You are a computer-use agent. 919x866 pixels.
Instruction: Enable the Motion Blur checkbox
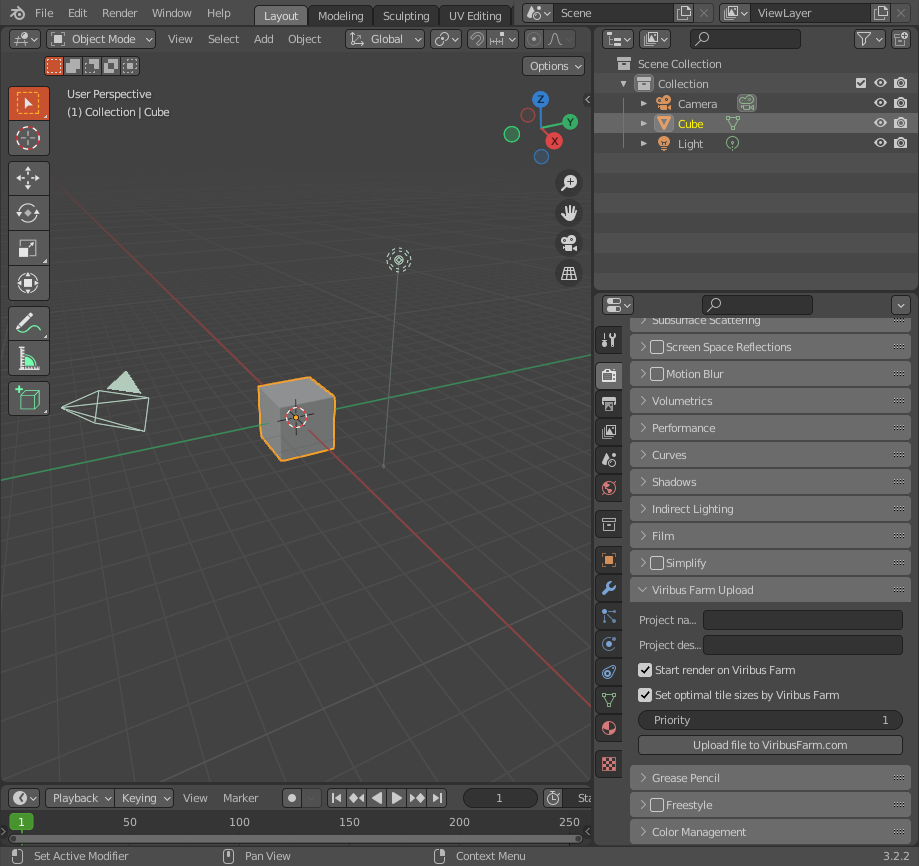[x=657, y=374]
